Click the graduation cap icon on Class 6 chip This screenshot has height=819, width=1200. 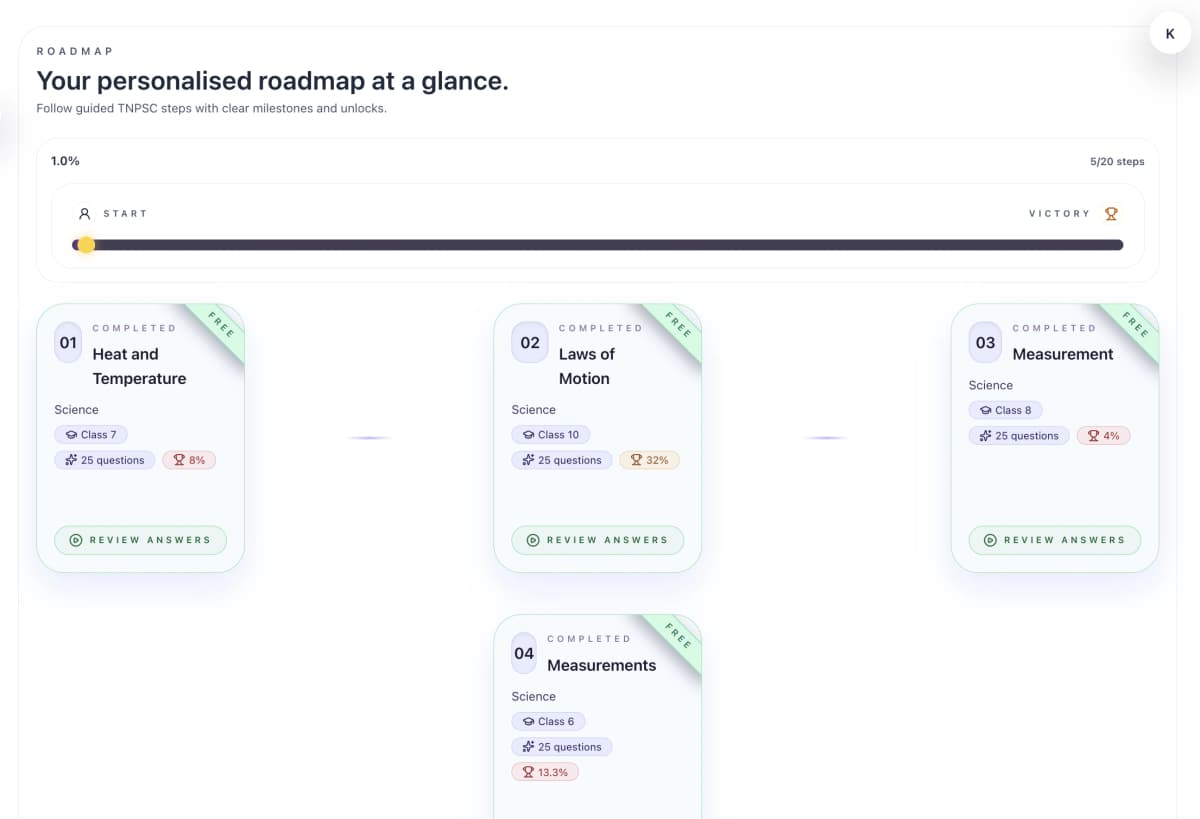pos(528,721)
